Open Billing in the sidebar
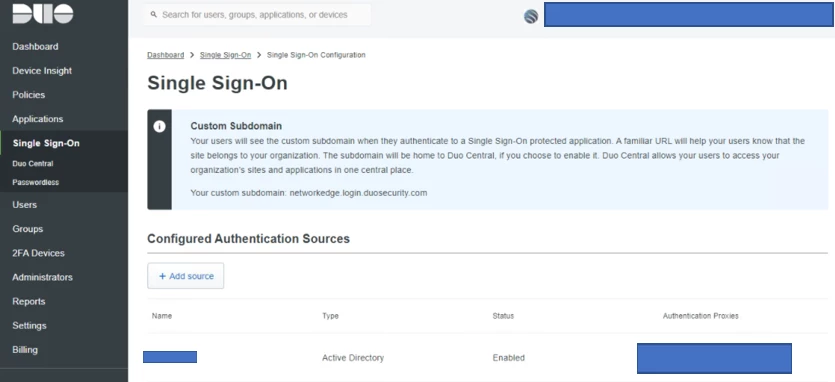835x382 pixels. coord(25,350)
